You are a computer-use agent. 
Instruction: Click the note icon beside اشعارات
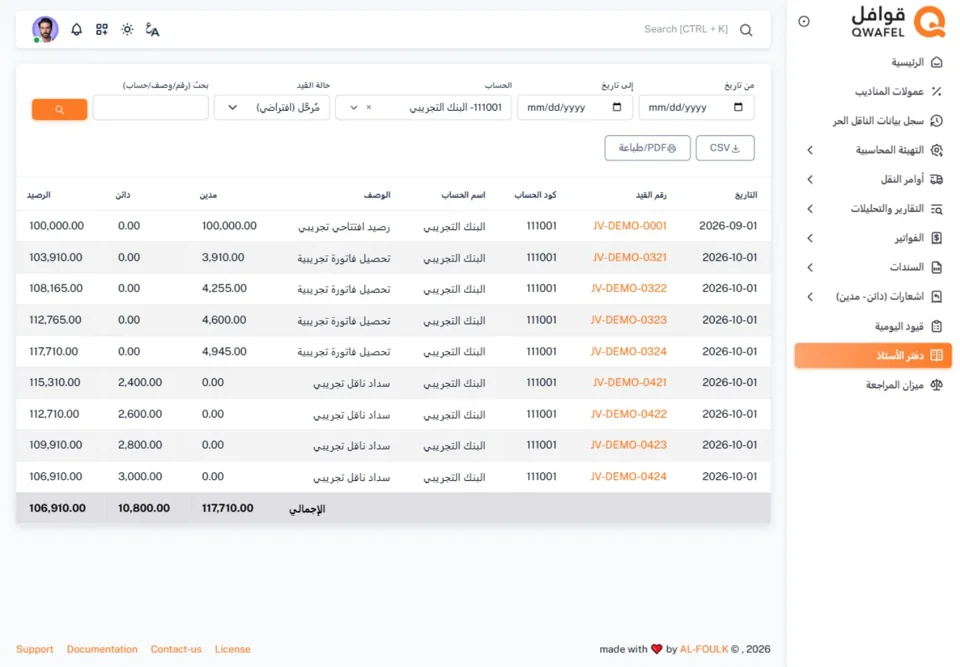tap(937, 296)
